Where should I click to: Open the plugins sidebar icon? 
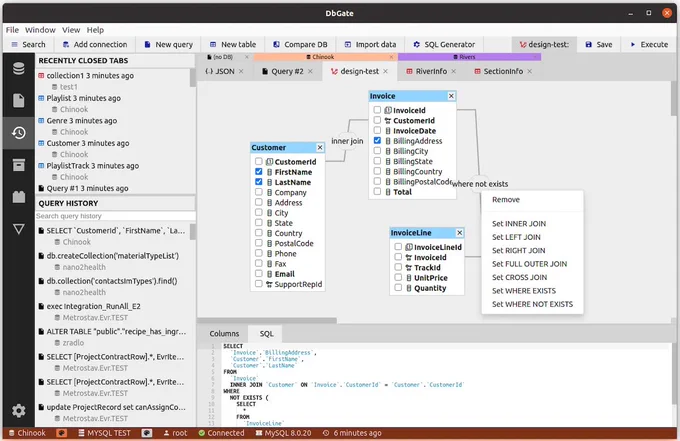[19, 197]
